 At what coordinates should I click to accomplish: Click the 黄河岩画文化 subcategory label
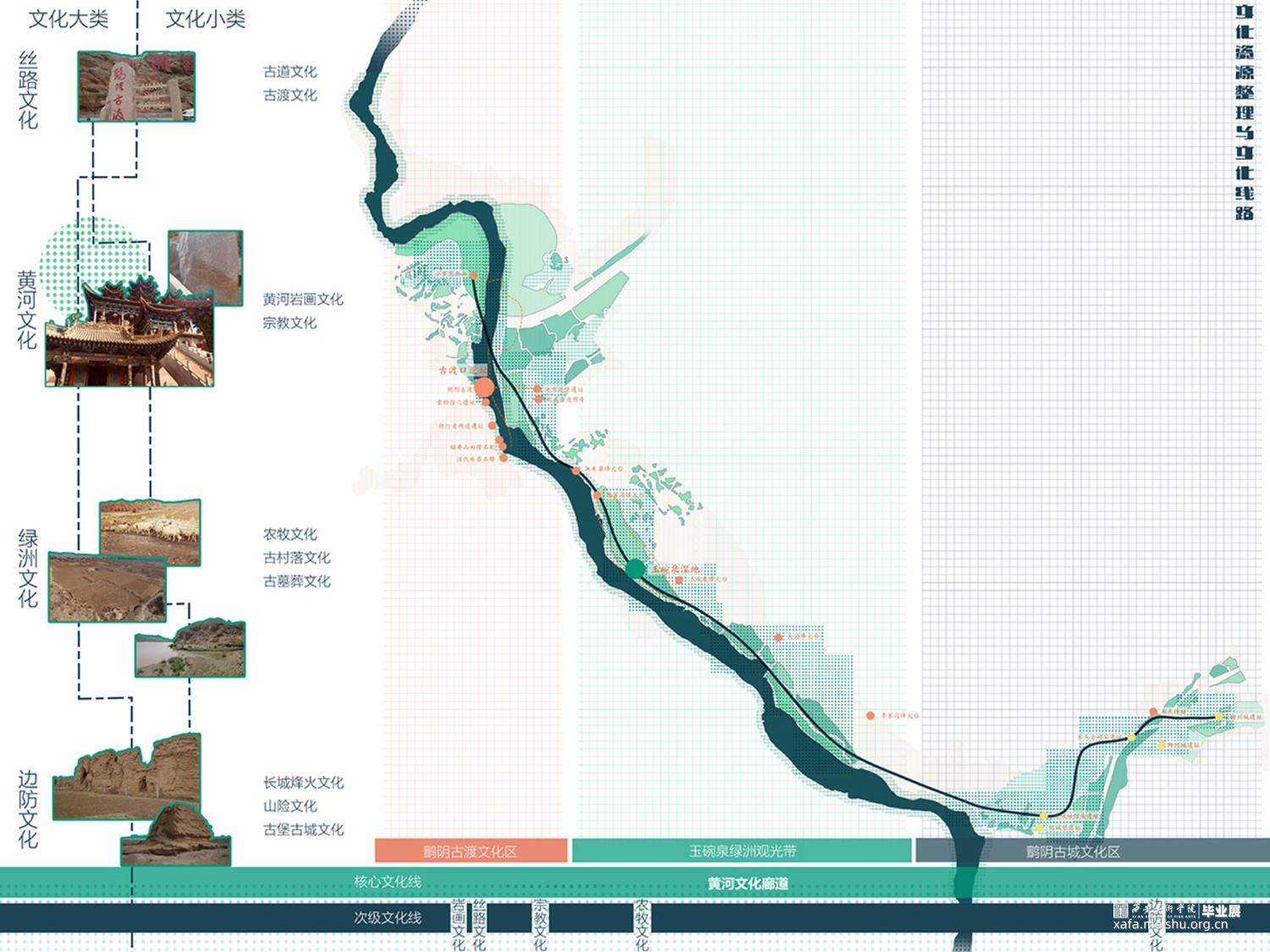click(x=302, y=300)
